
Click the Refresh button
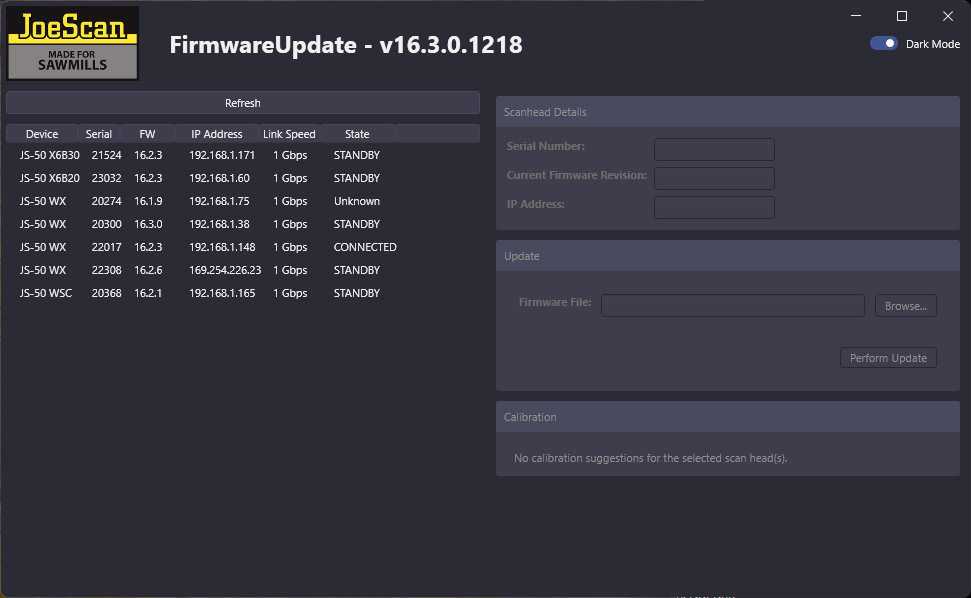(x=243, y=103)
